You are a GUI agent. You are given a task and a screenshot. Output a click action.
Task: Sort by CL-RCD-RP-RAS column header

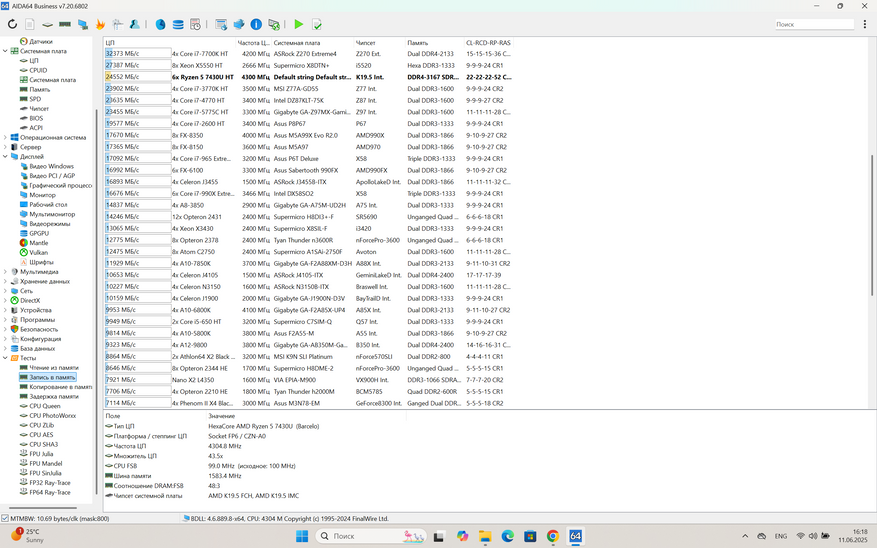(x=488, y=42)
